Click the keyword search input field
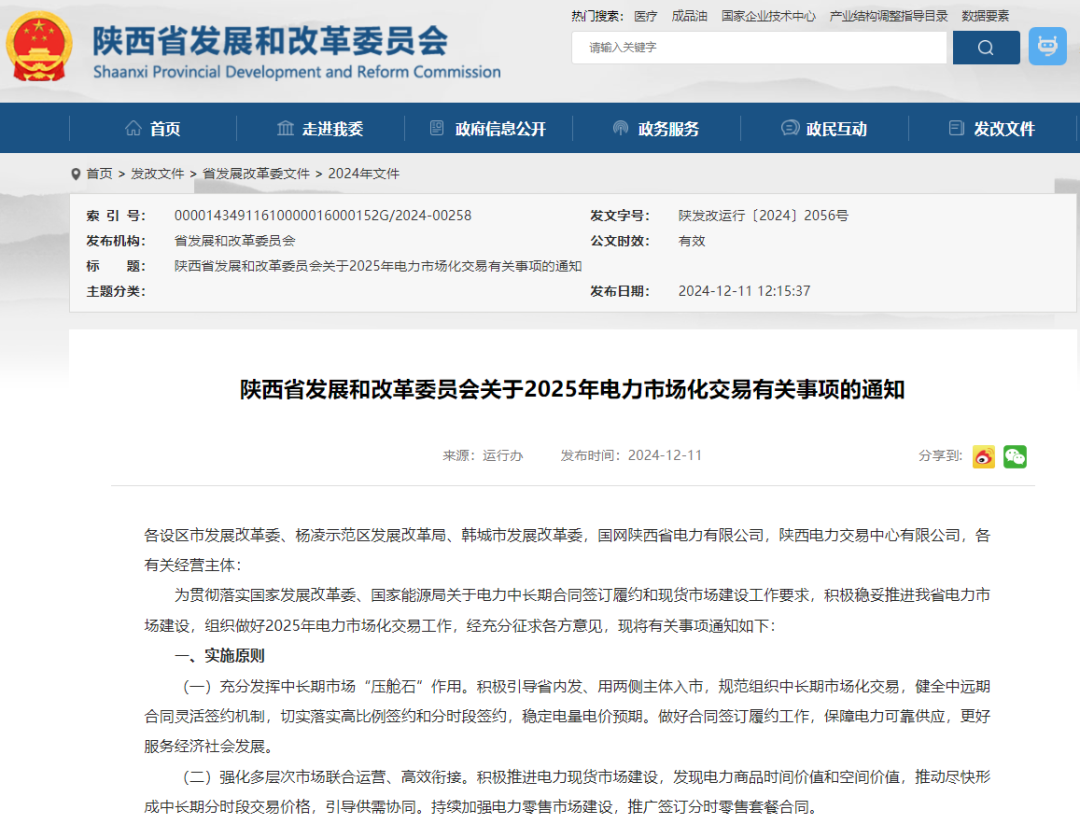The image size is (1080, 824). pyautogui.click(x=759, y=48)
